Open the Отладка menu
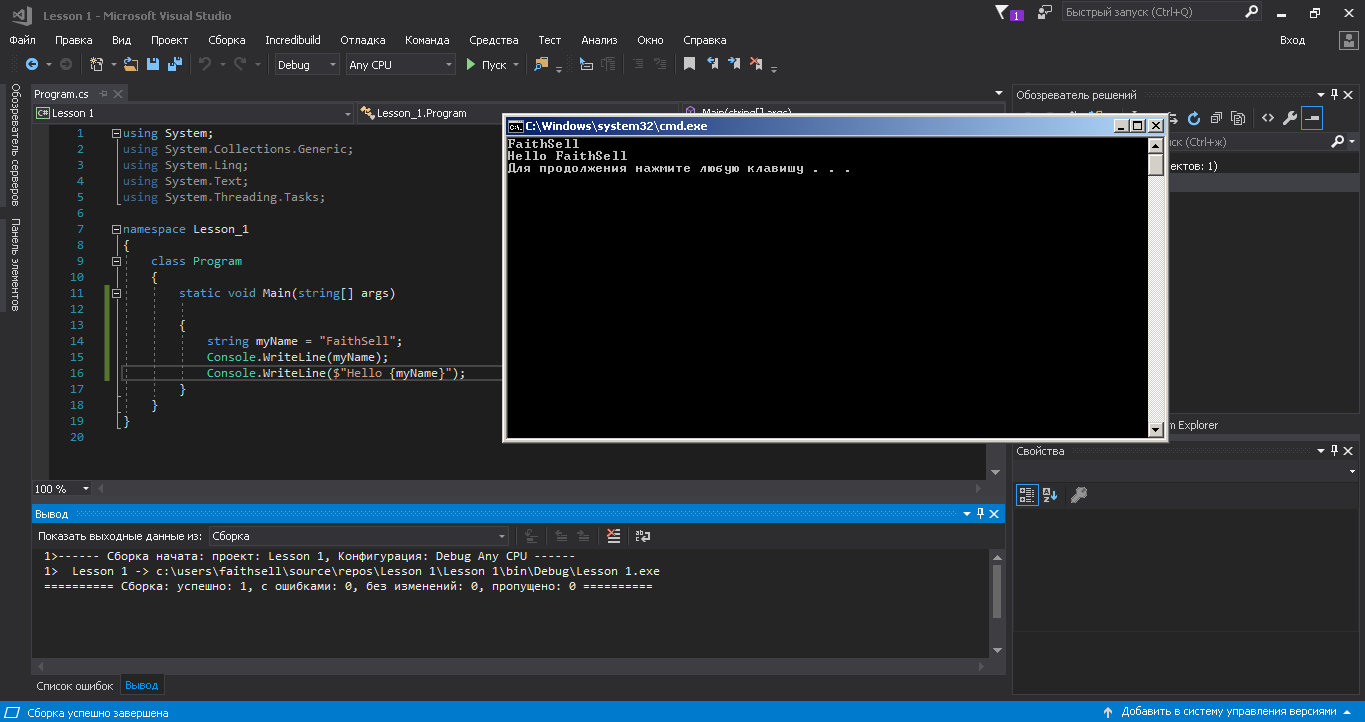 [362, 40]
